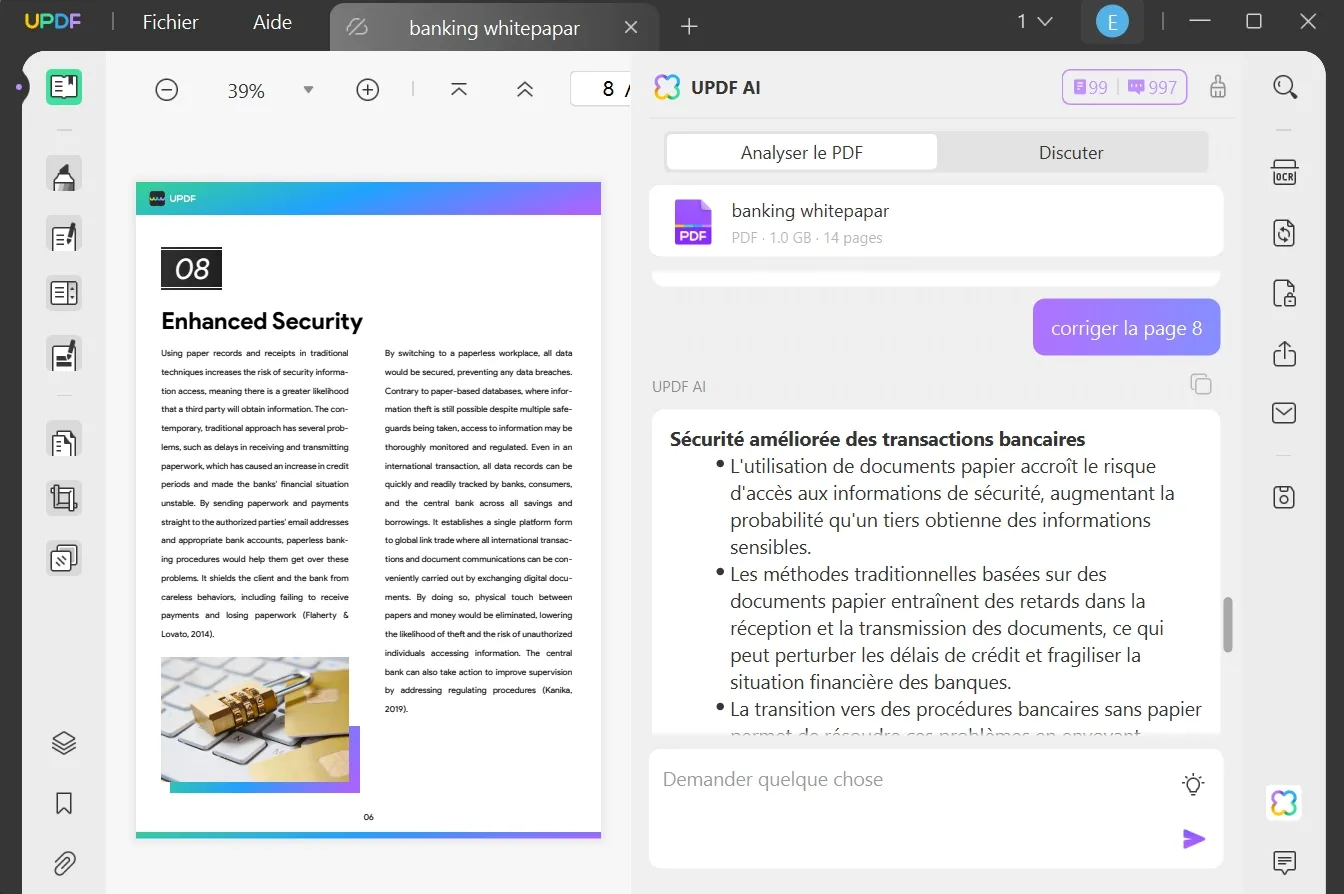Click the sidebar collapse dot at left edge
Viewport: 1344px width, 894px height.
pyautogui.click(x=19, y=87)
